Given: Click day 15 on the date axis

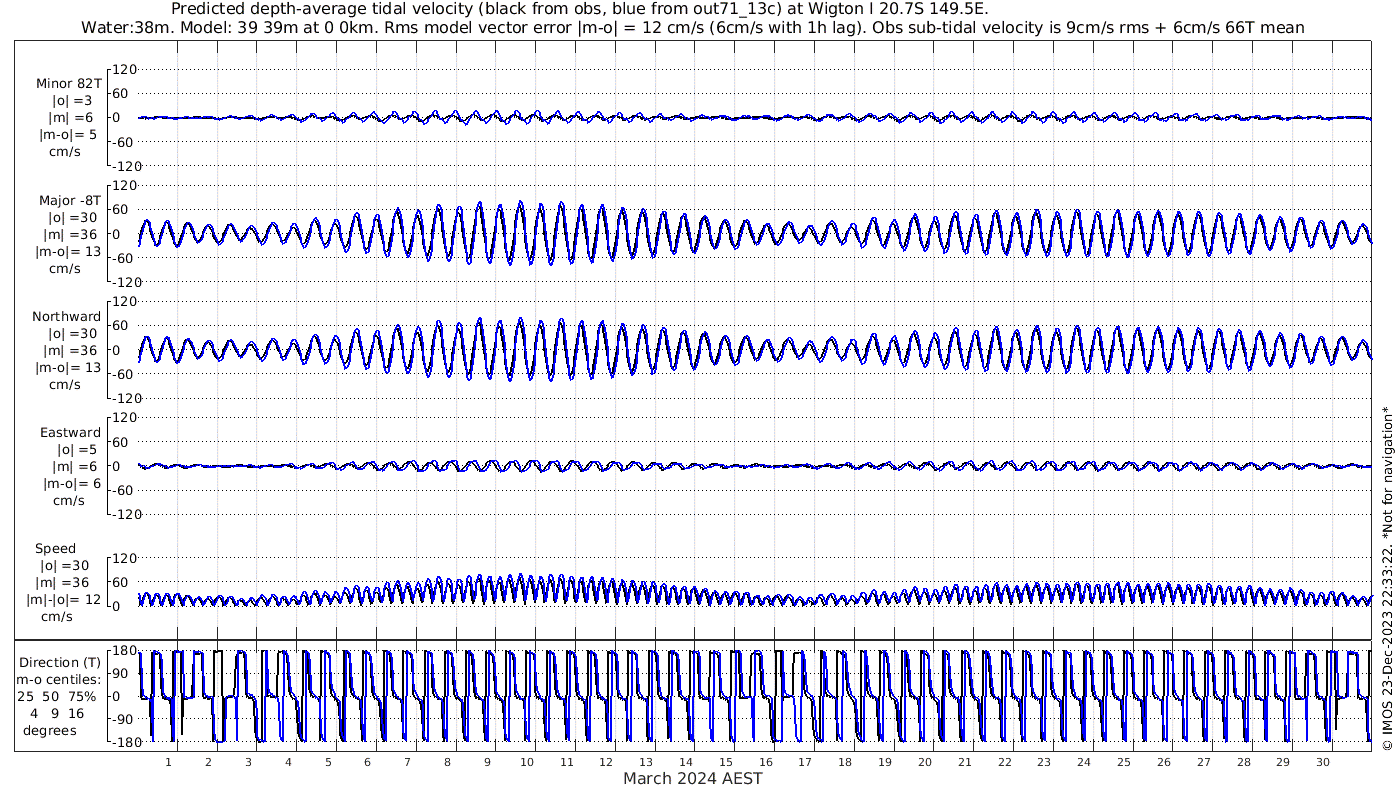Looking at the screenshot, I should click(726, 762).
